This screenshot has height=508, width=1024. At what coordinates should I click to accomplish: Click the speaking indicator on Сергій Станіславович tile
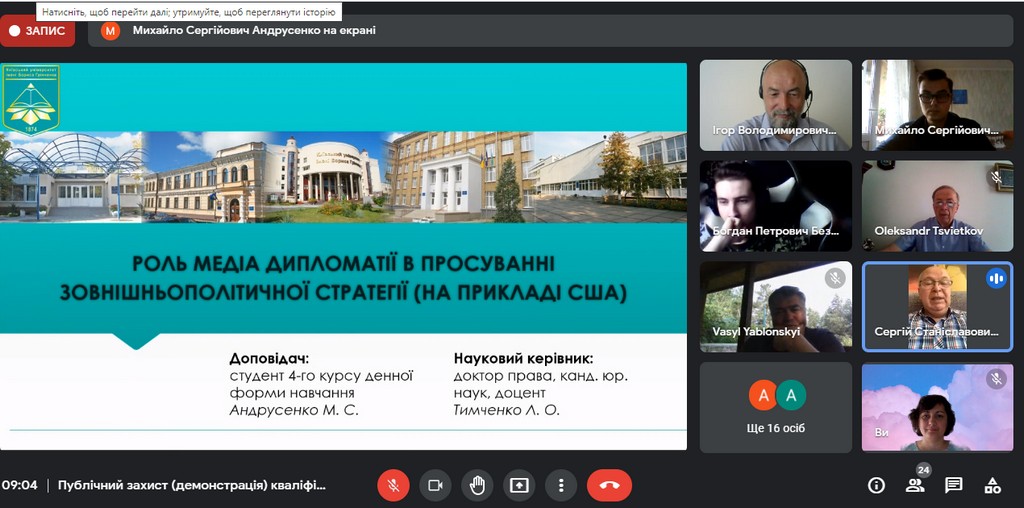tap(996, 279)
